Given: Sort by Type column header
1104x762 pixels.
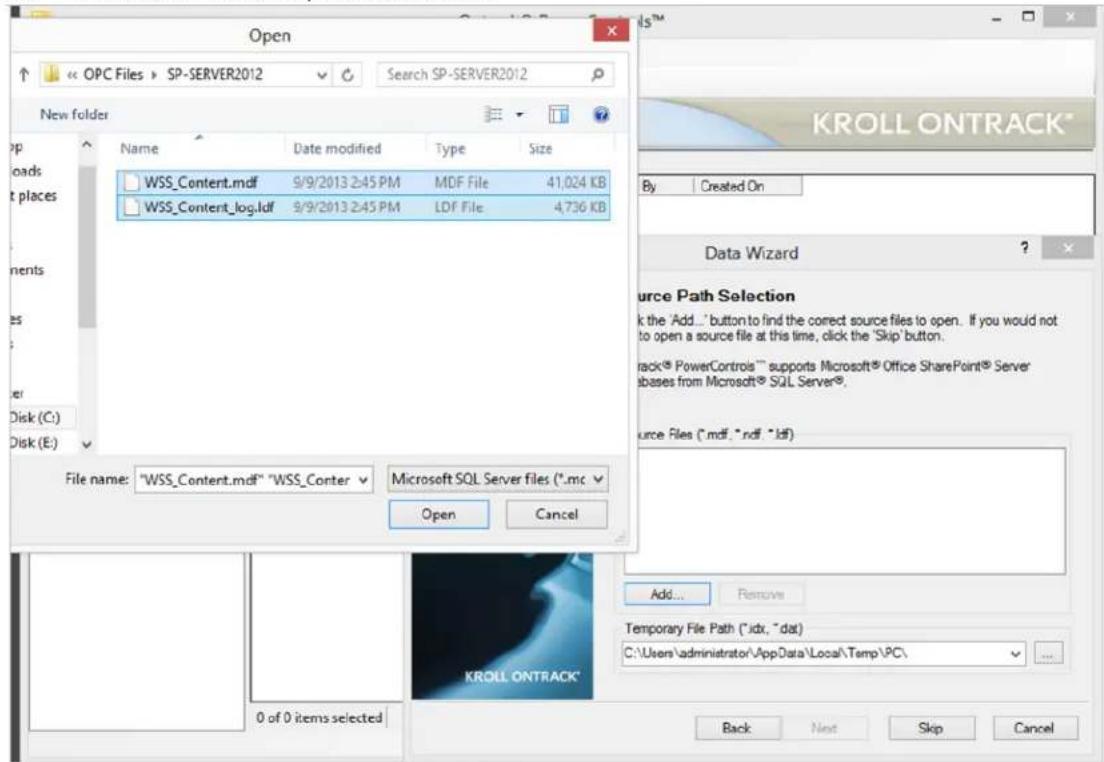Looking at the screenshot, I should pyautogui.click(x=450, y=149).
